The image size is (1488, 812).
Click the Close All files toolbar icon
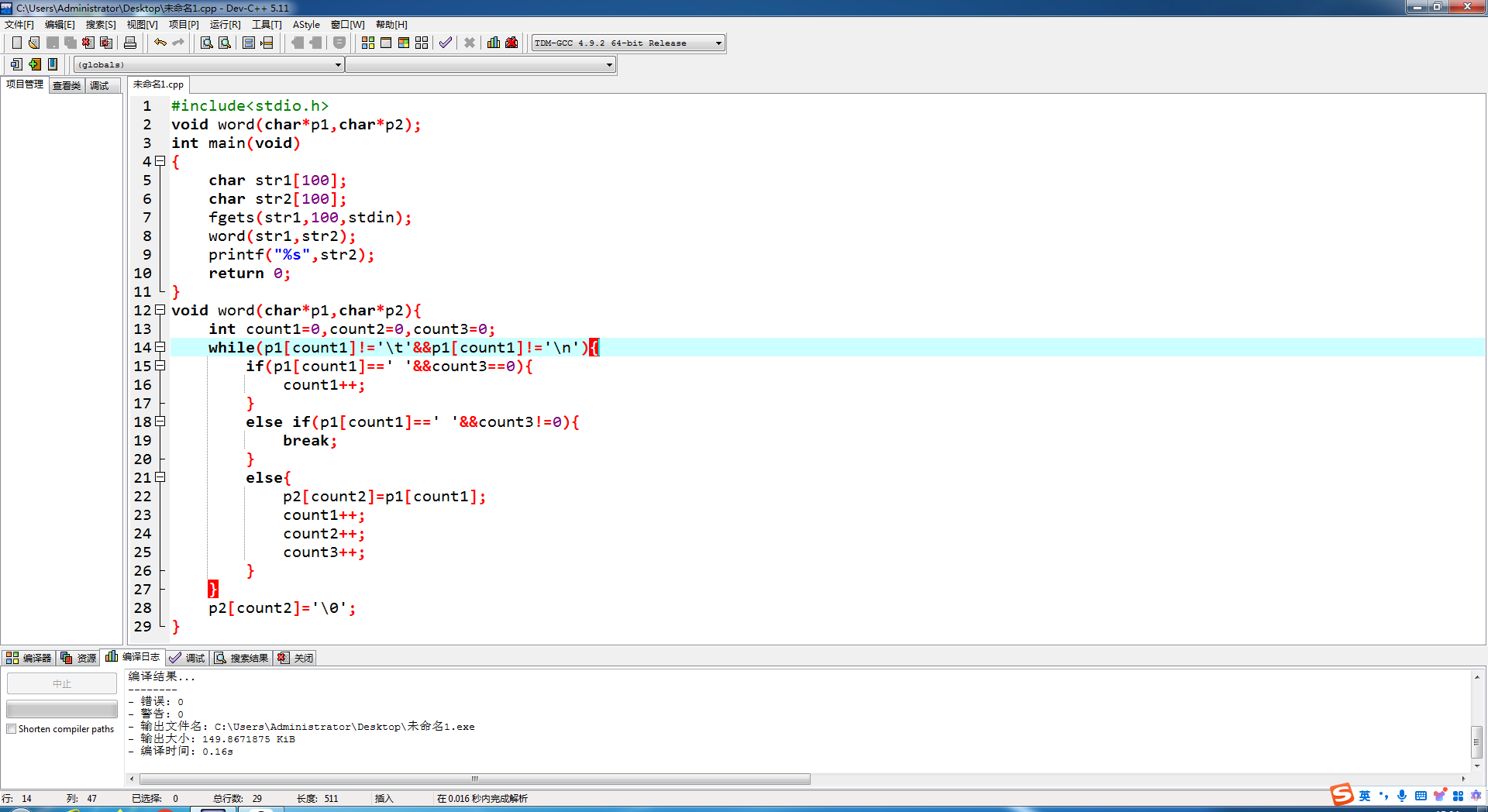(x=106, y=43)
